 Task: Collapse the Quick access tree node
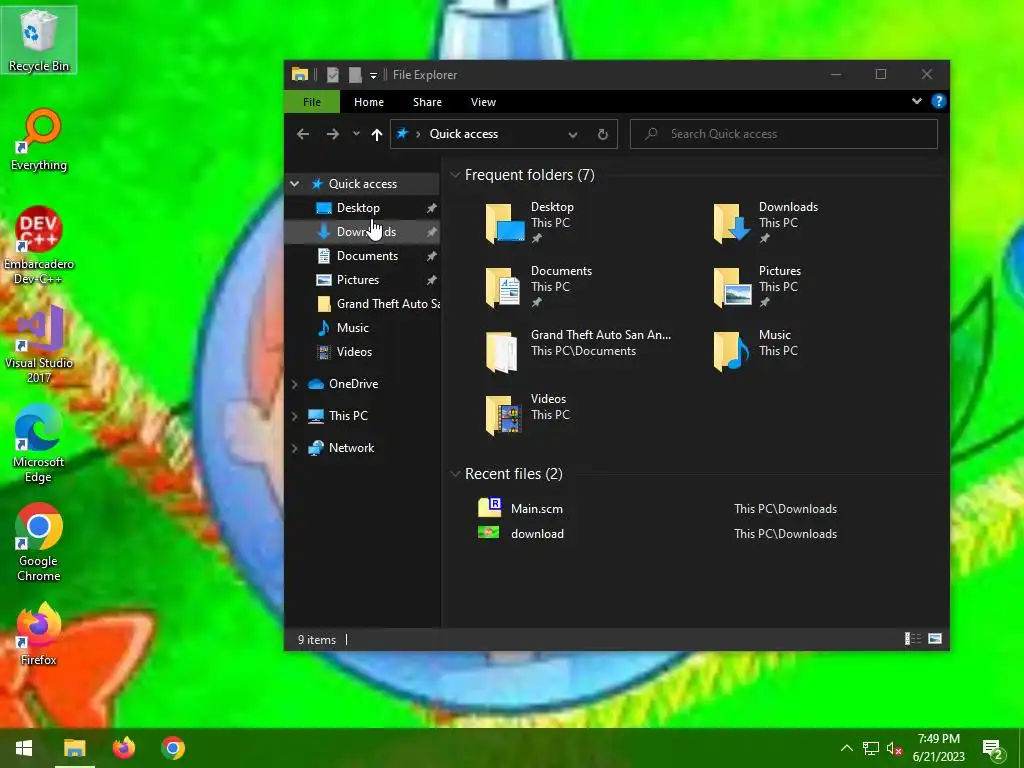(295, 184)
